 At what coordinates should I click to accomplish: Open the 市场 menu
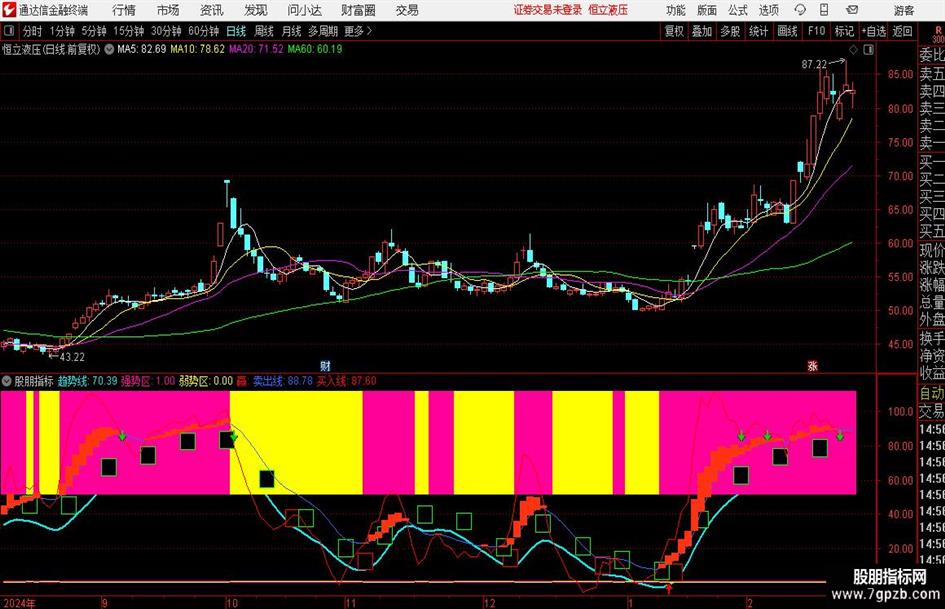[x=168, y=10]
